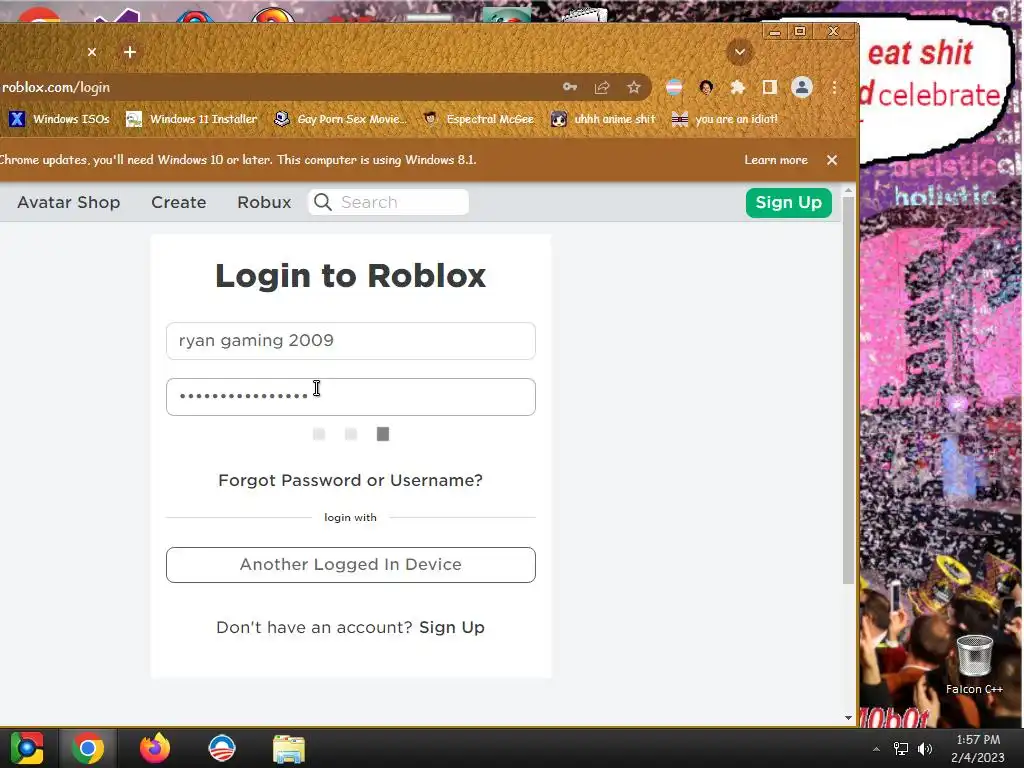Open the Create nav item
Screen dimensions: 1024x768
pyautogui.click(x=178, y=202)
